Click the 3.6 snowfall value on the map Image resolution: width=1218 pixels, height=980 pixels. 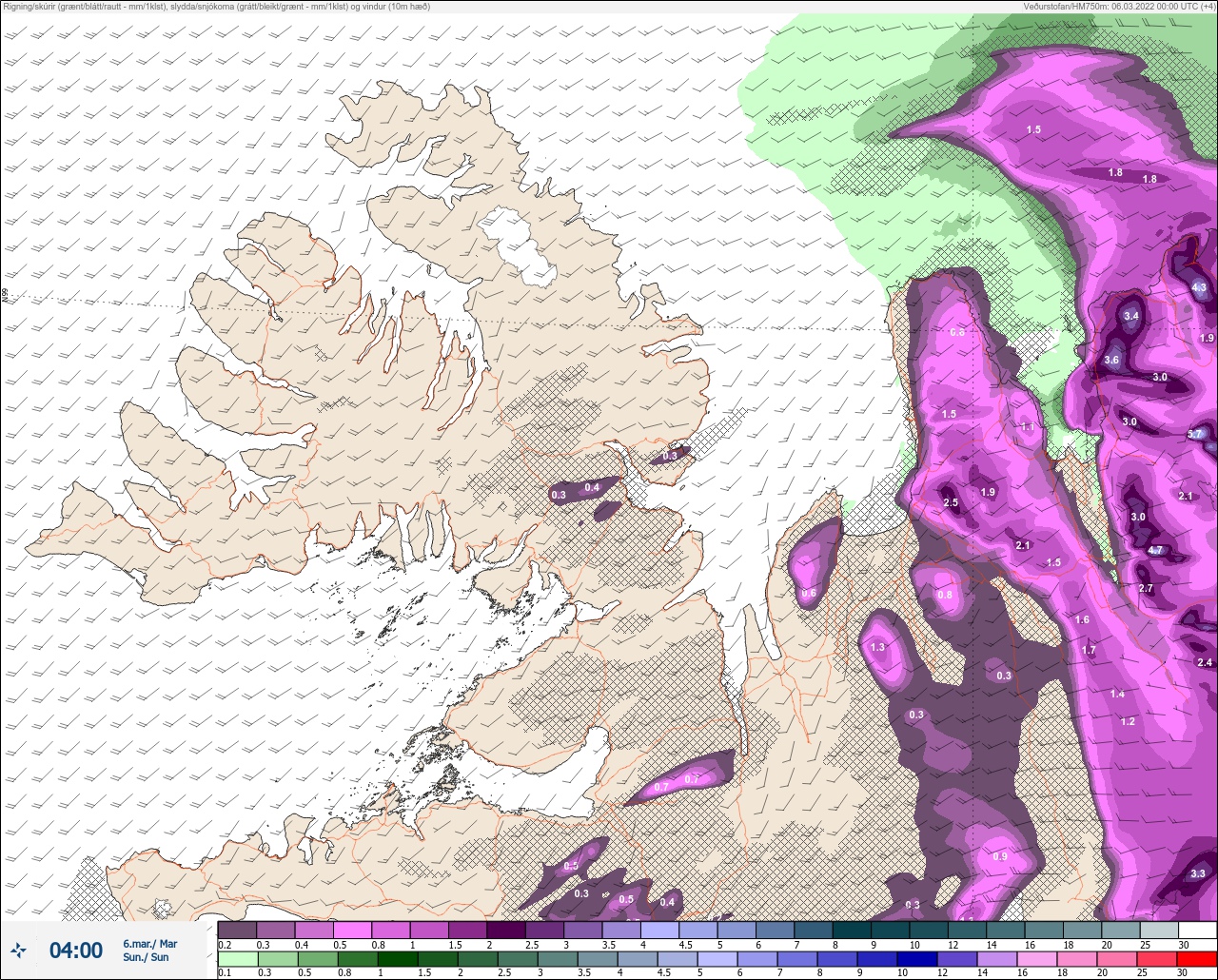point(1111,361)
